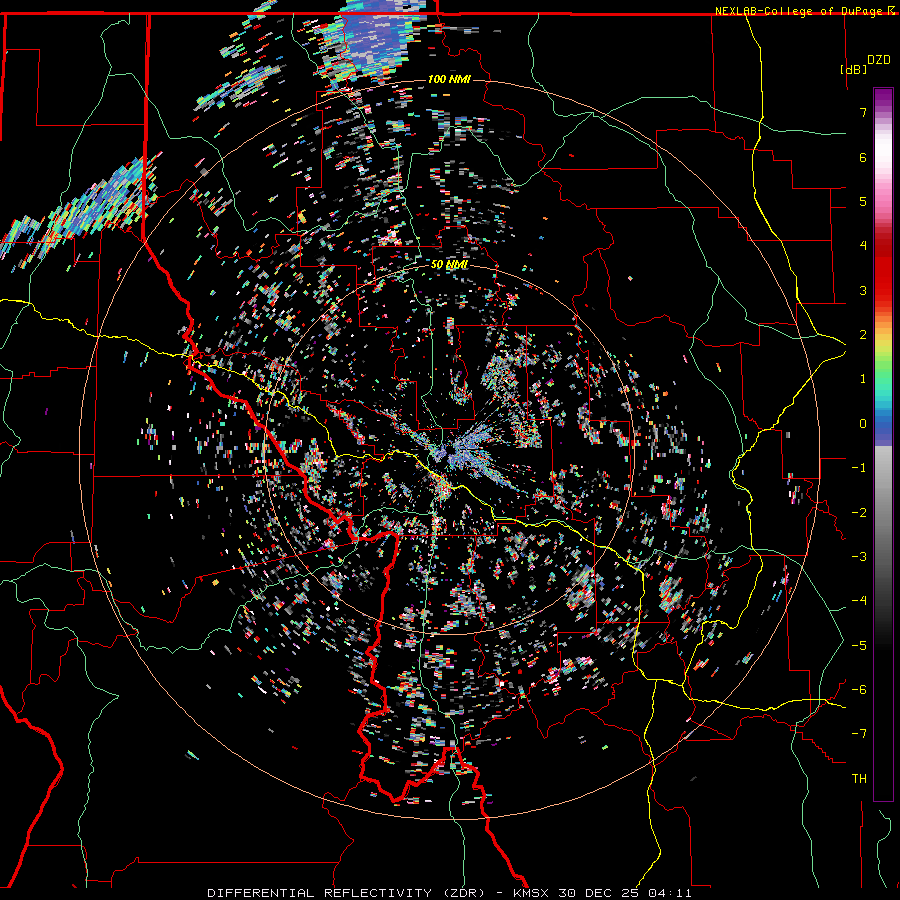Click the '-6' value on color scale

[x=859, y=690]
